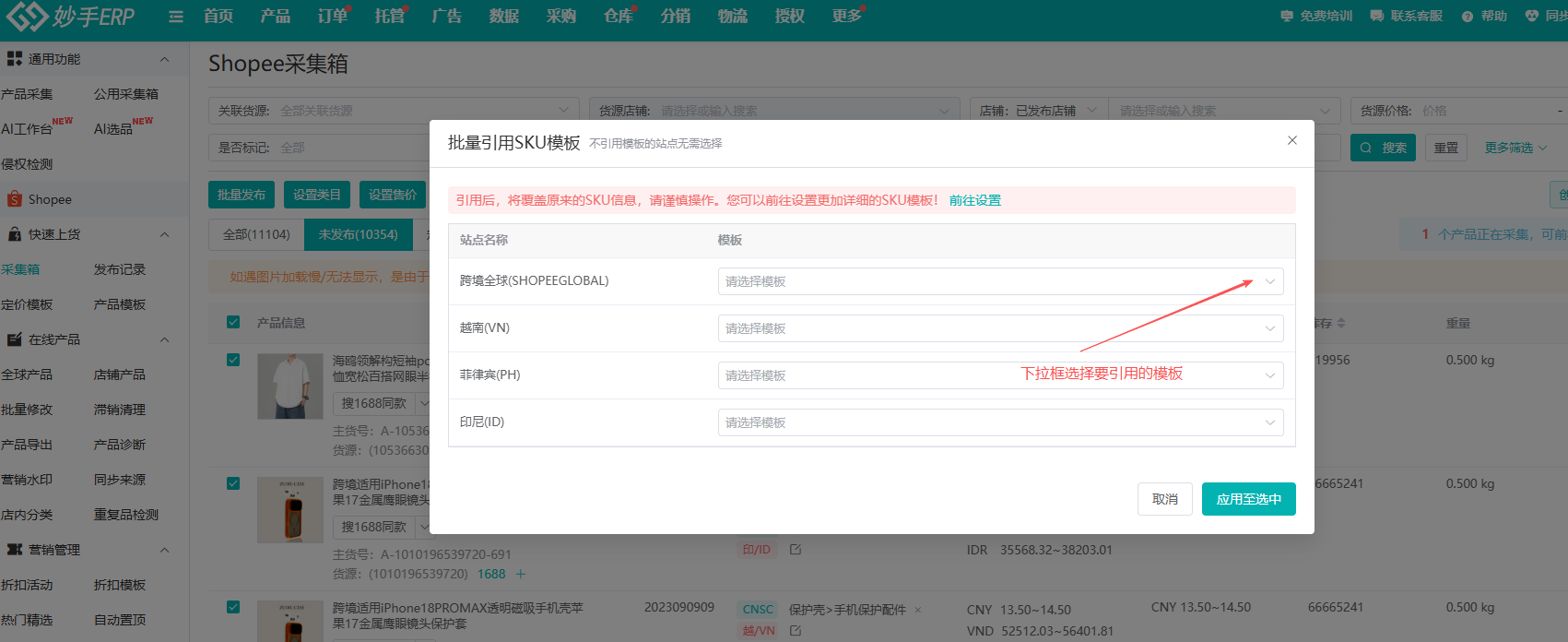Viewport: 1568px width, 642px height.
Task: Open 免费培训 from top bar
Action: tap(1316, 16)
